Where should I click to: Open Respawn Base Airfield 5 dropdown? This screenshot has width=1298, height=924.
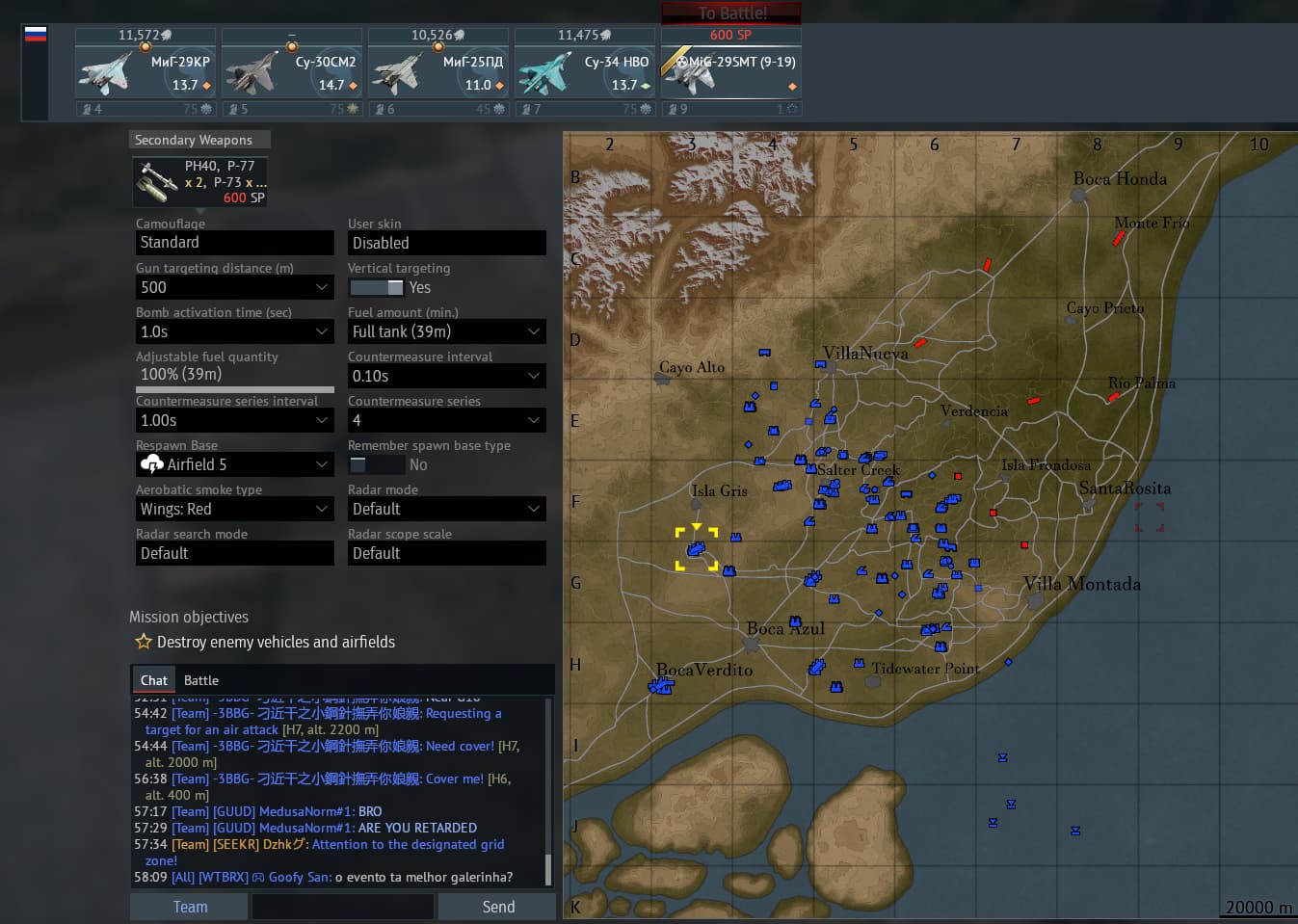click(234, 464)
